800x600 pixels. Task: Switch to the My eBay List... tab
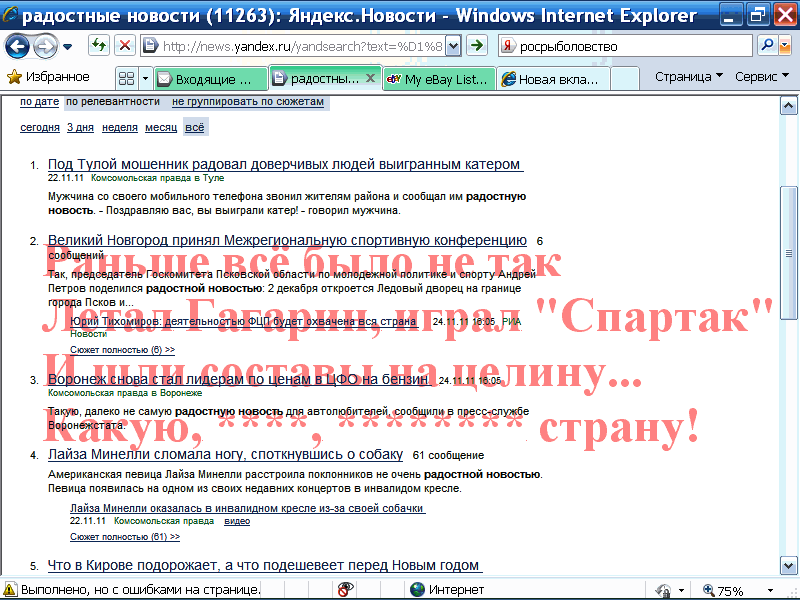click(x=439, y=79)
